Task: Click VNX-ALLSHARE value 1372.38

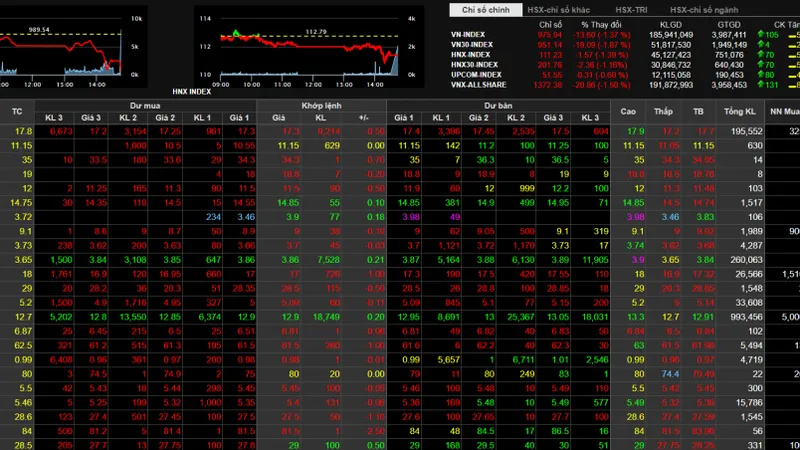Action: (547, 85)
